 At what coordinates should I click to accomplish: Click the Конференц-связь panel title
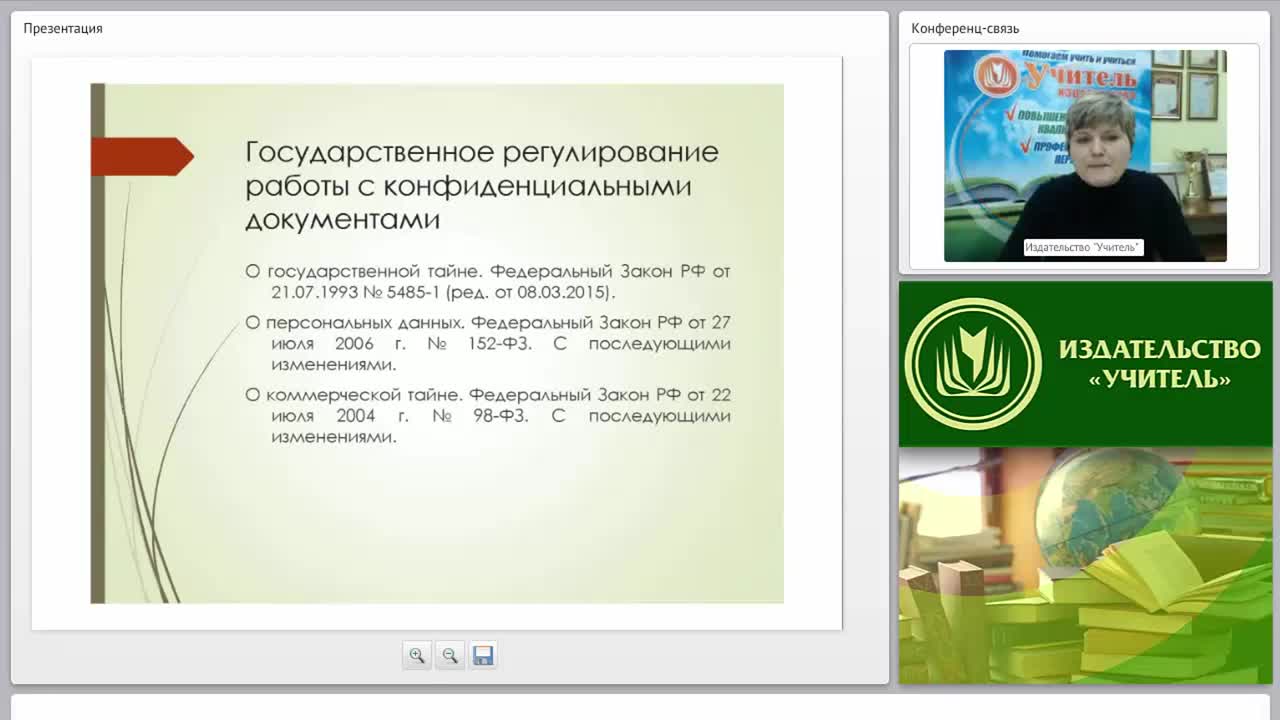(x=965, y=28)
